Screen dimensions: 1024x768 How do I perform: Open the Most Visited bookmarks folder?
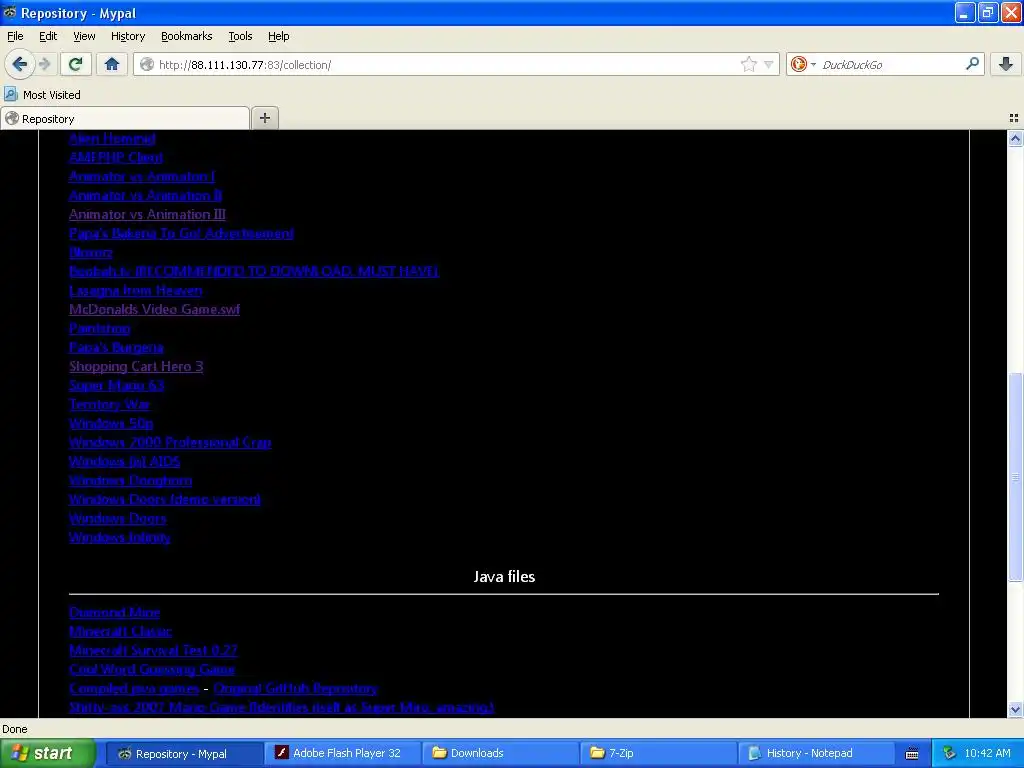click(x=42, y=95)
